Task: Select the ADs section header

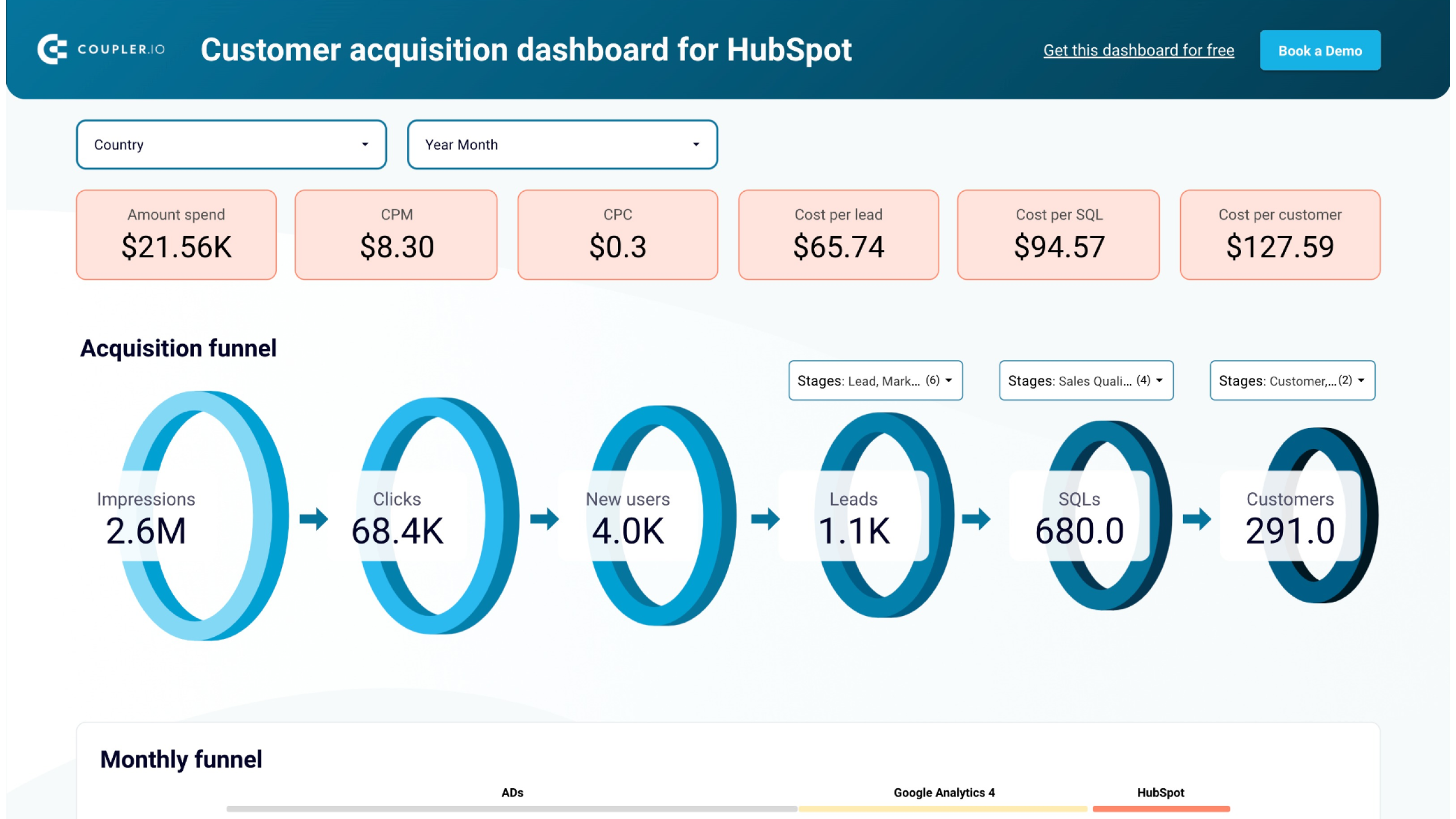Action: [x=512, y=792]
